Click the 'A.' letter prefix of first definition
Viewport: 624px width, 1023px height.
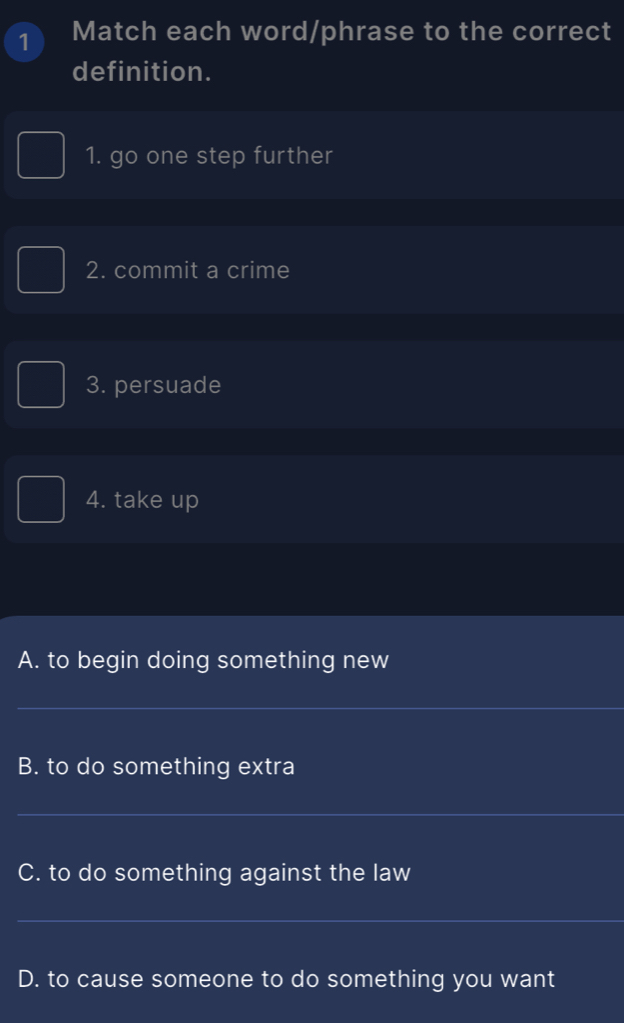tap(29, 661)
